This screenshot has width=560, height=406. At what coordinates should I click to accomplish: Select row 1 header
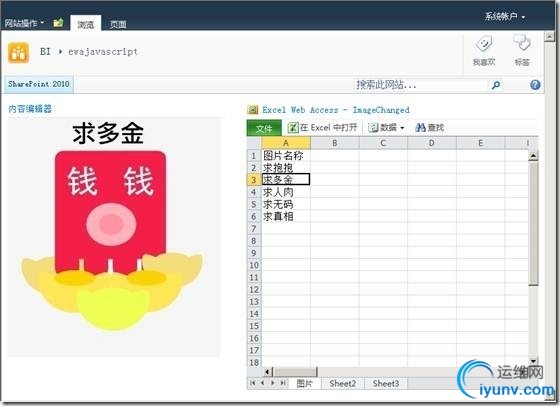coord(254,156)
